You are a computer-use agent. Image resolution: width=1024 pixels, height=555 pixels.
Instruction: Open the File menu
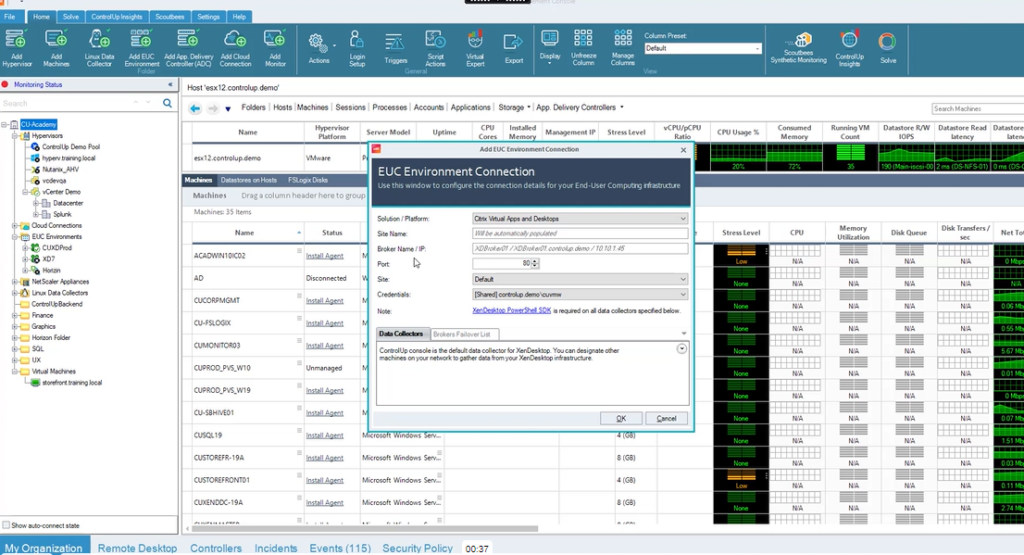pos(10,16)
